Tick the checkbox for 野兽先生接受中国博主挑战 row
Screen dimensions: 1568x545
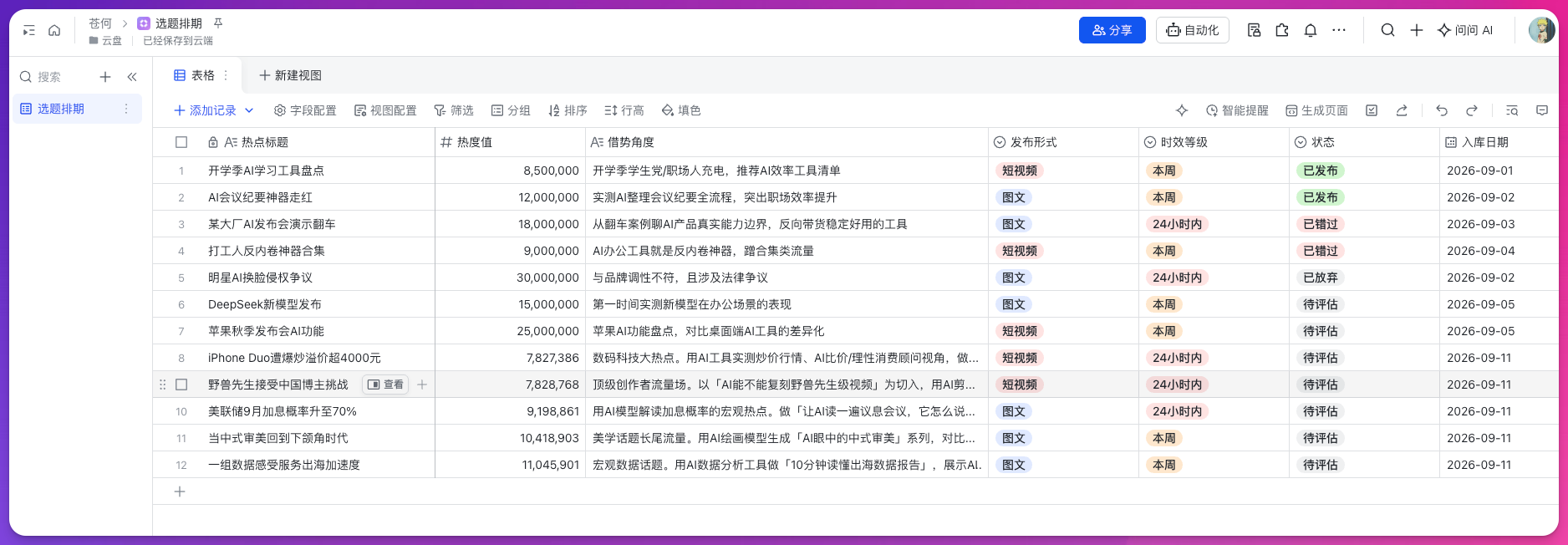click(181, 385)
